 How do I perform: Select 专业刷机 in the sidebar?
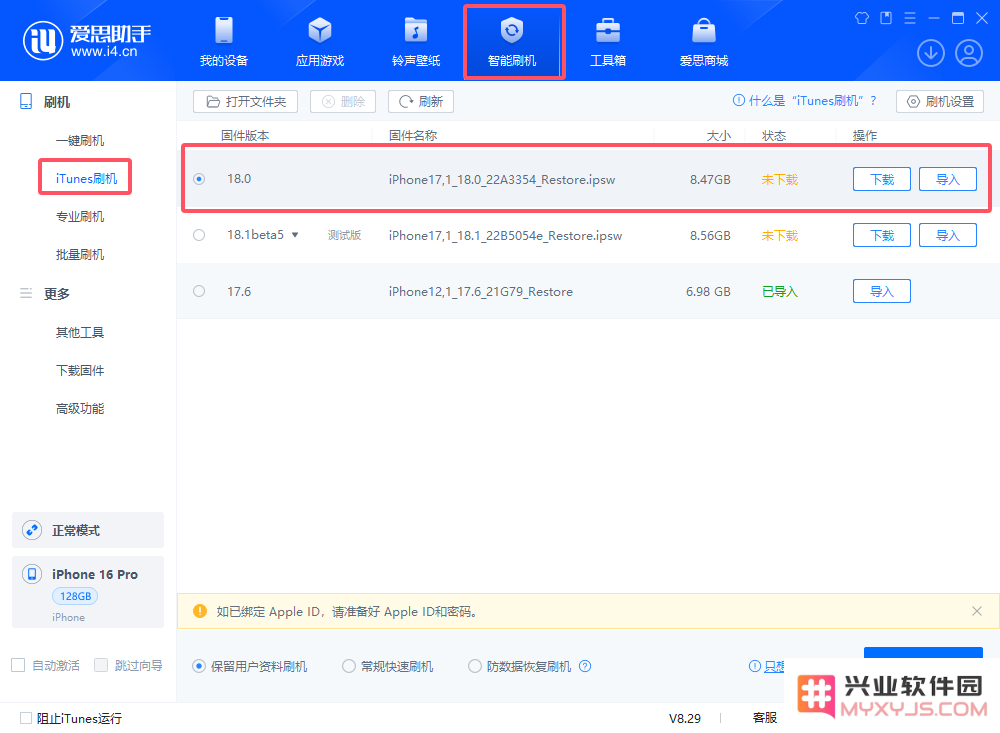coord(80,216)
